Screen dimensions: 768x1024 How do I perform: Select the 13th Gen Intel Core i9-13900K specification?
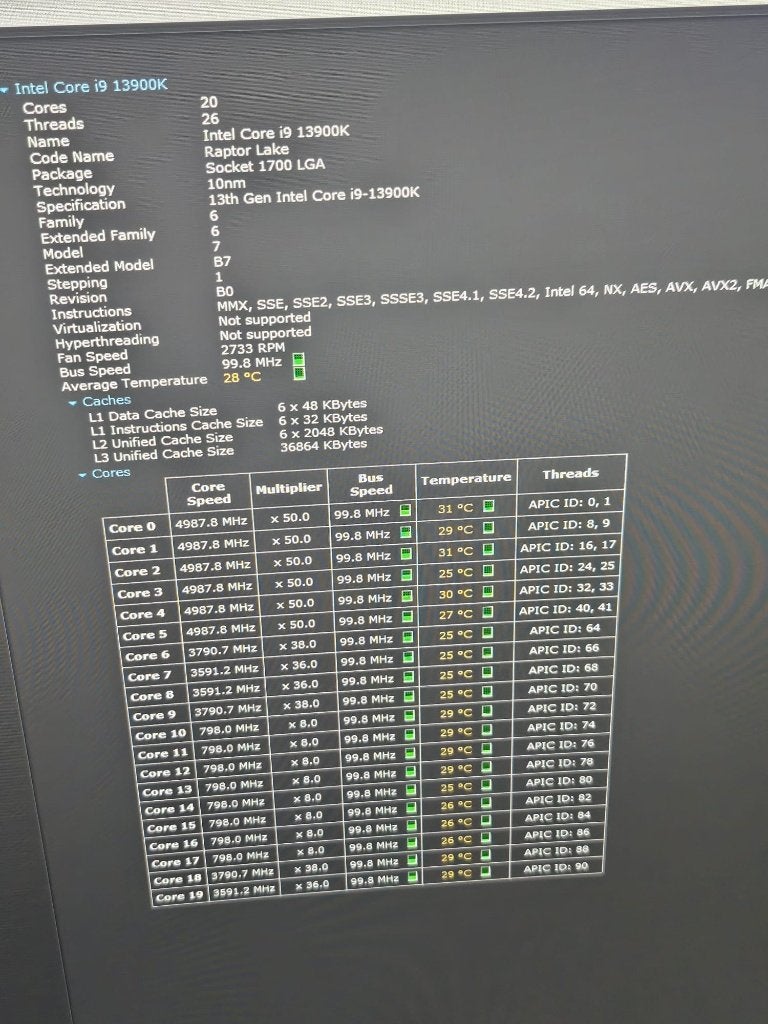point(314,195)
